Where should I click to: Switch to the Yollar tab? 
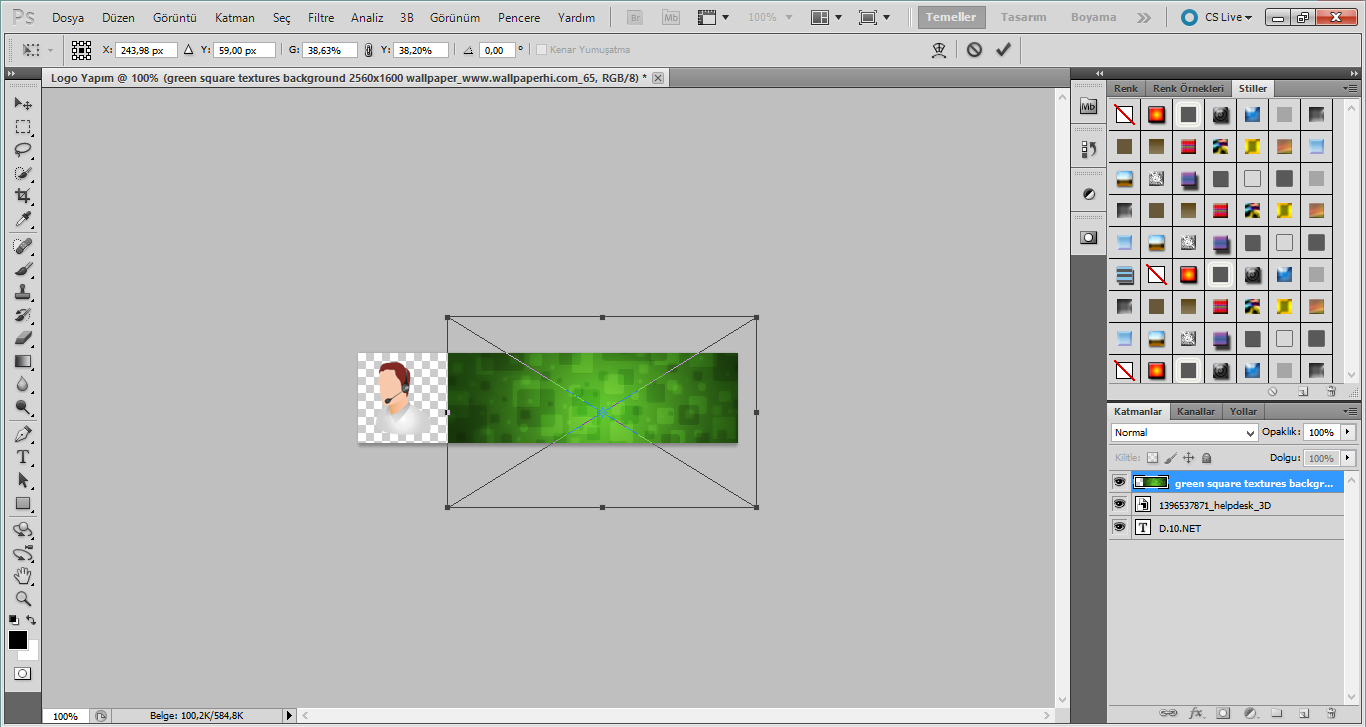(x=1244, y=411)
